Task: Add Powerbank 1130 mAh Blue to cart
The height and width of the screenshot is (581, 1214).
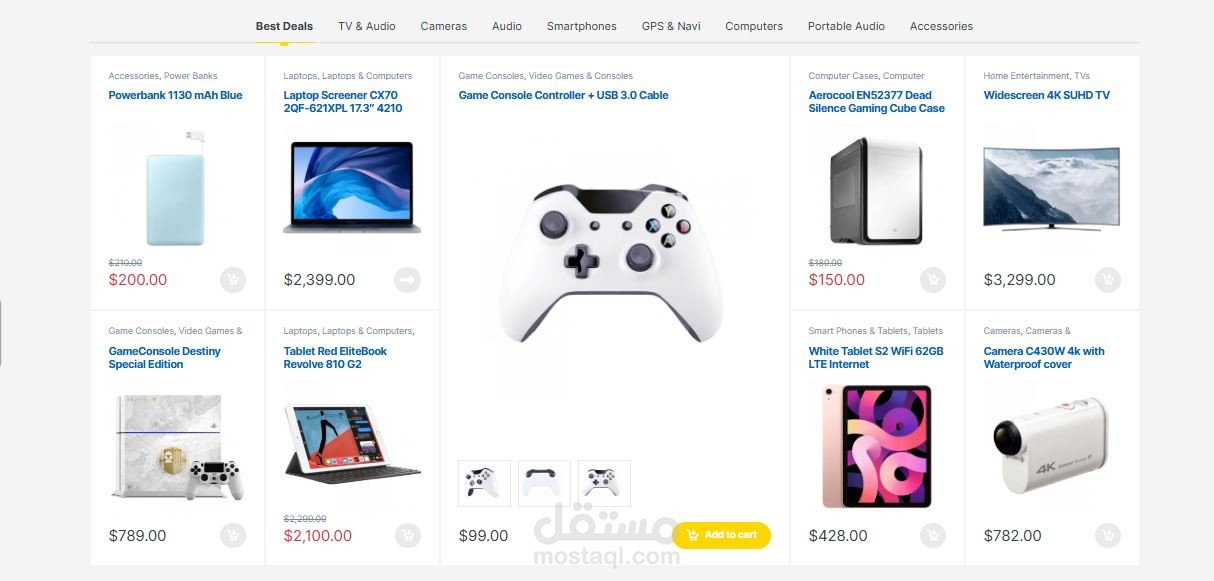Action: [x=232, y=280]
